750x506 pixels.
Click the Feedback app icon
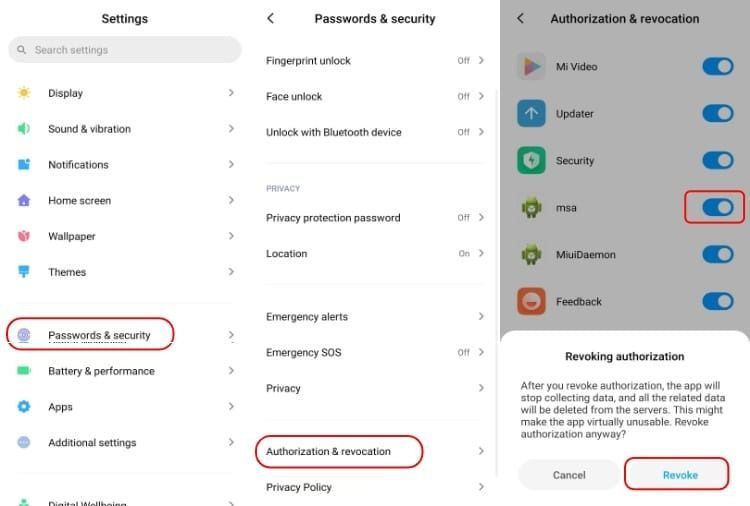[x=531, y=301]
